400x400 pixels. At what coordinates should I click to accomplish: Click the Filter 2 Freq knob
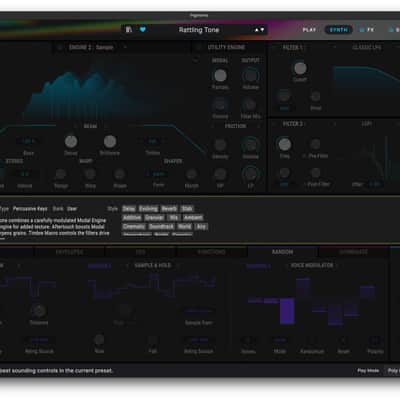[x=284, y=145]
